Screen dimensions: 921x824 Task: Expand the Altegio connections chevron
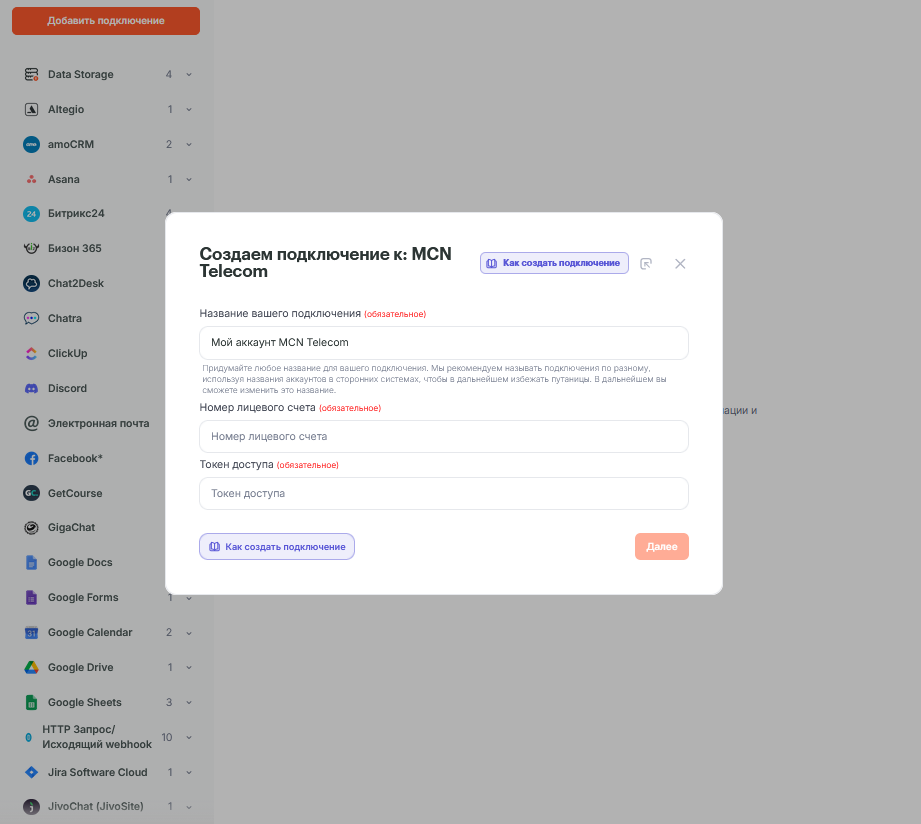tap(189, 110)
